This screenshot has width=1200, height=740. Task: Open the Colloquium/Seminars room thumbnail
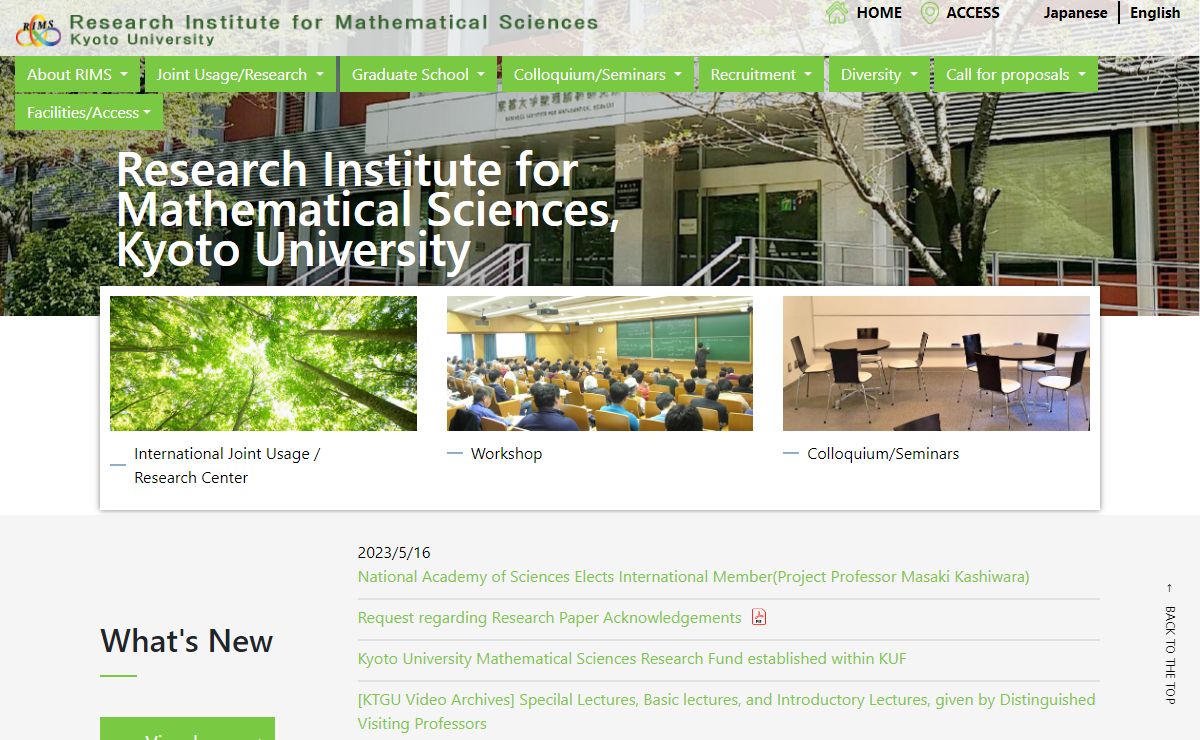[936, 363]
